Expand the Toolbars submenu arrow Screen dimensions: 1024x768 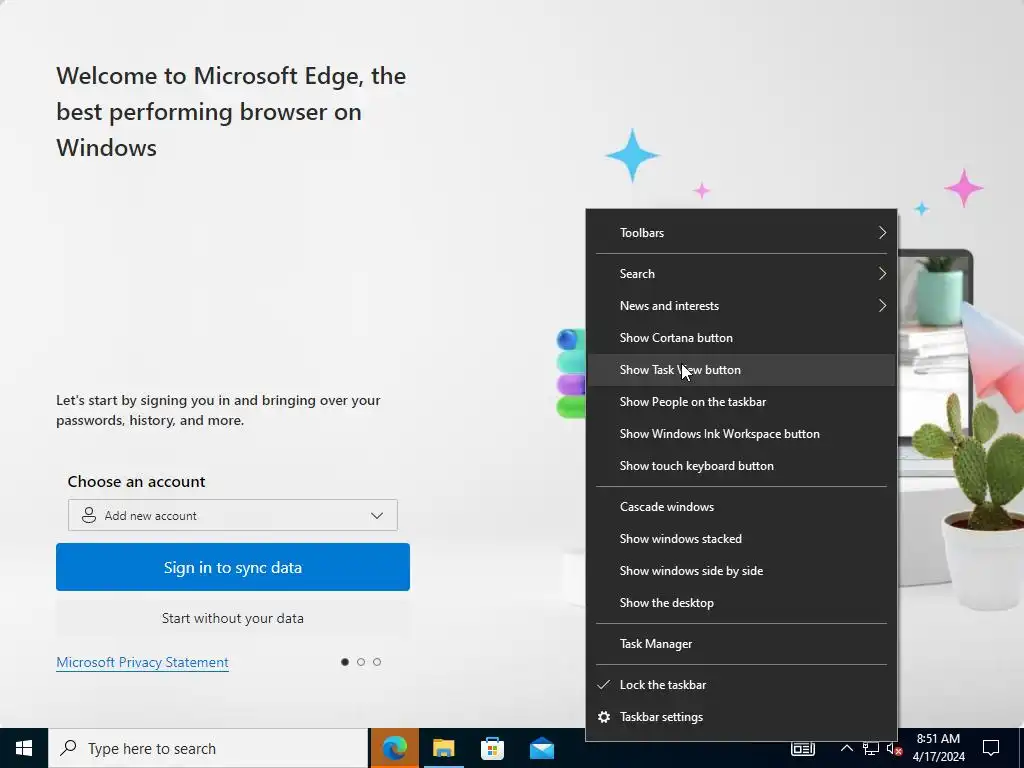(882, 232)
